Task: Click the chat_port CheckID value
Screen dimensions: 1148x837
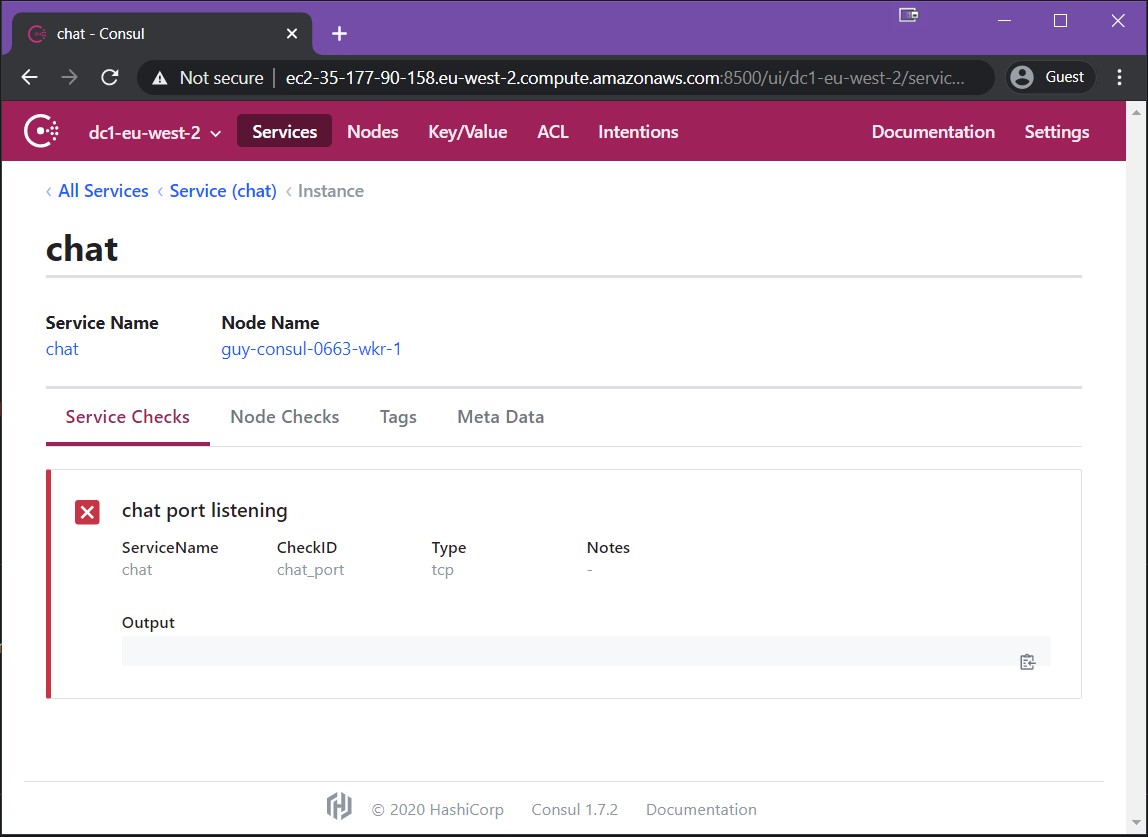Action: tap(310, 570)
